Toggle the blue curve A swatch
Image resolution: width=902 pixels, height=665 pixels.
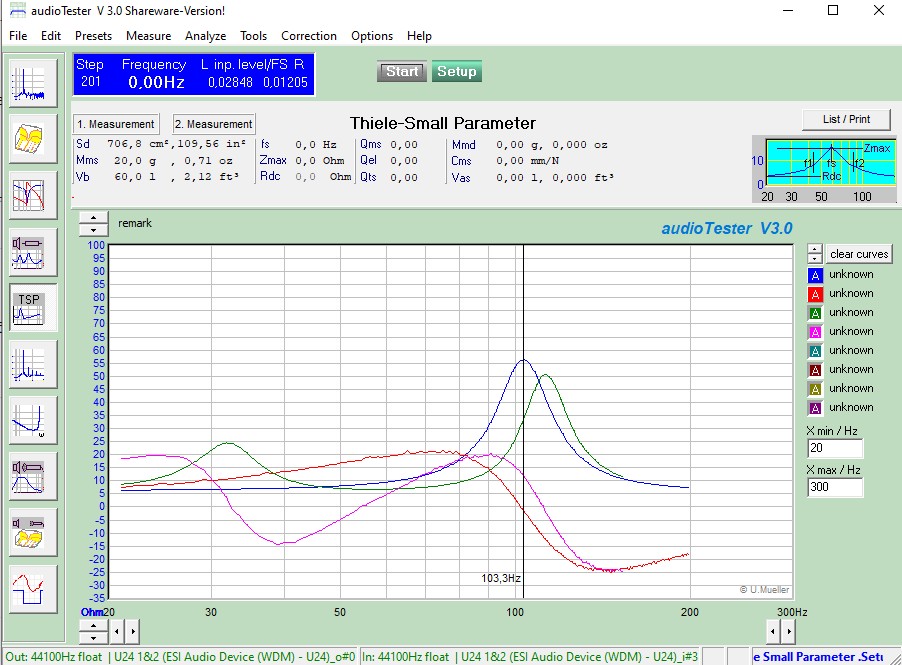[x=815, y=275]
